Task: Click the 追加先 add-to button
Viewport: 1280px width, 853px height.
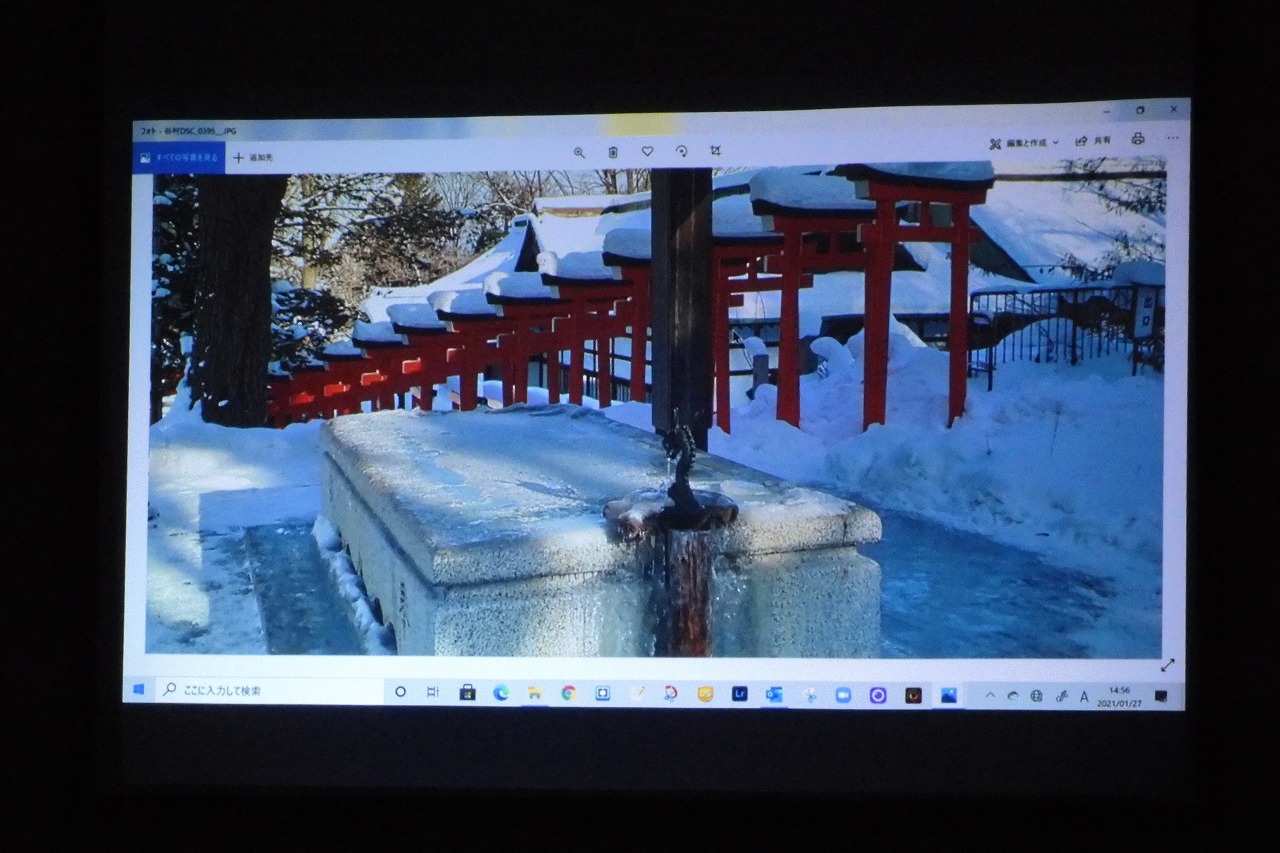Action: [x=253, y=158]
